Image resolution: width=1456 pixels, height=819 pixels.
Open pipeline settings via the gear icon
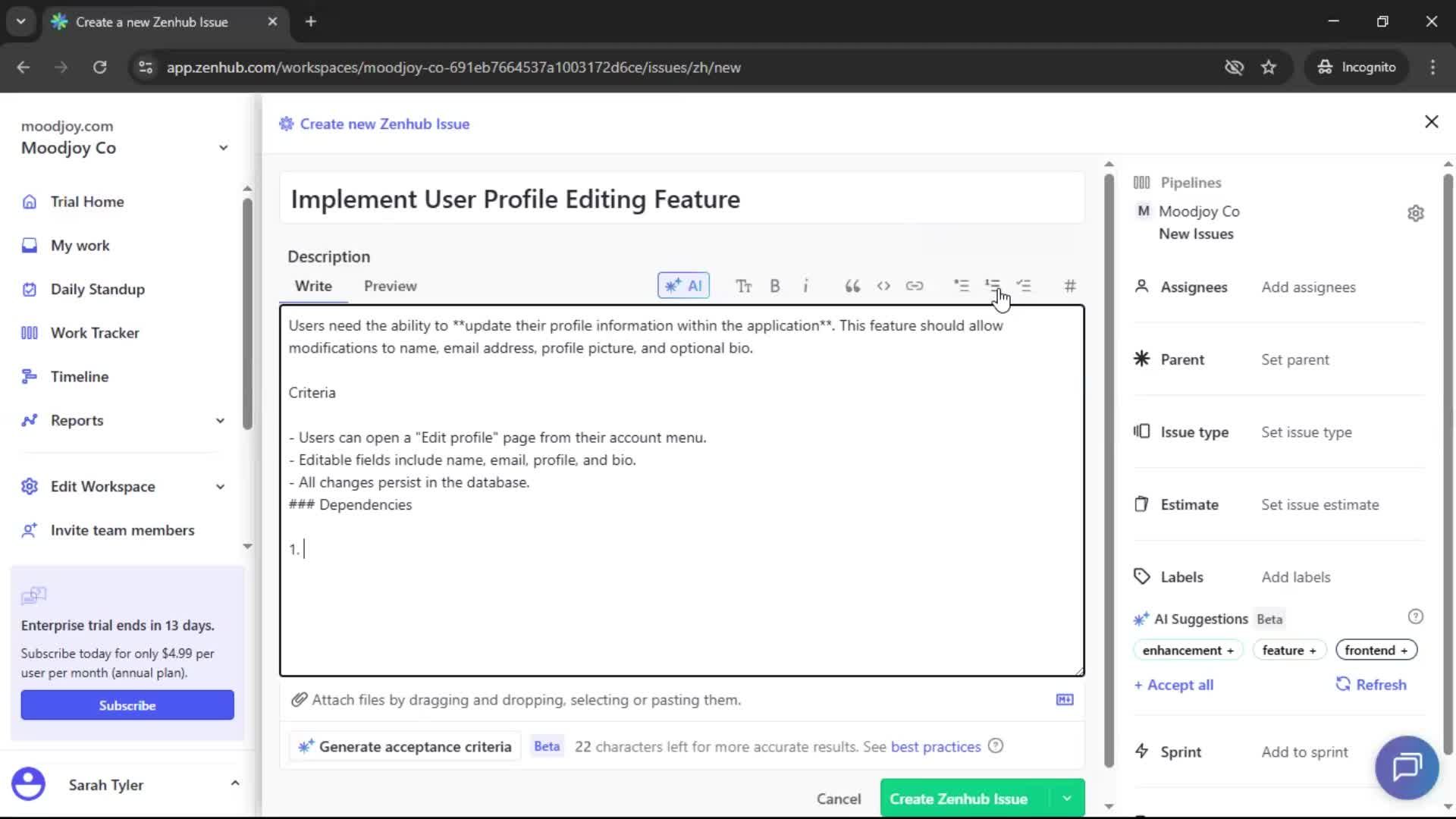click(x=1417, y=213)
